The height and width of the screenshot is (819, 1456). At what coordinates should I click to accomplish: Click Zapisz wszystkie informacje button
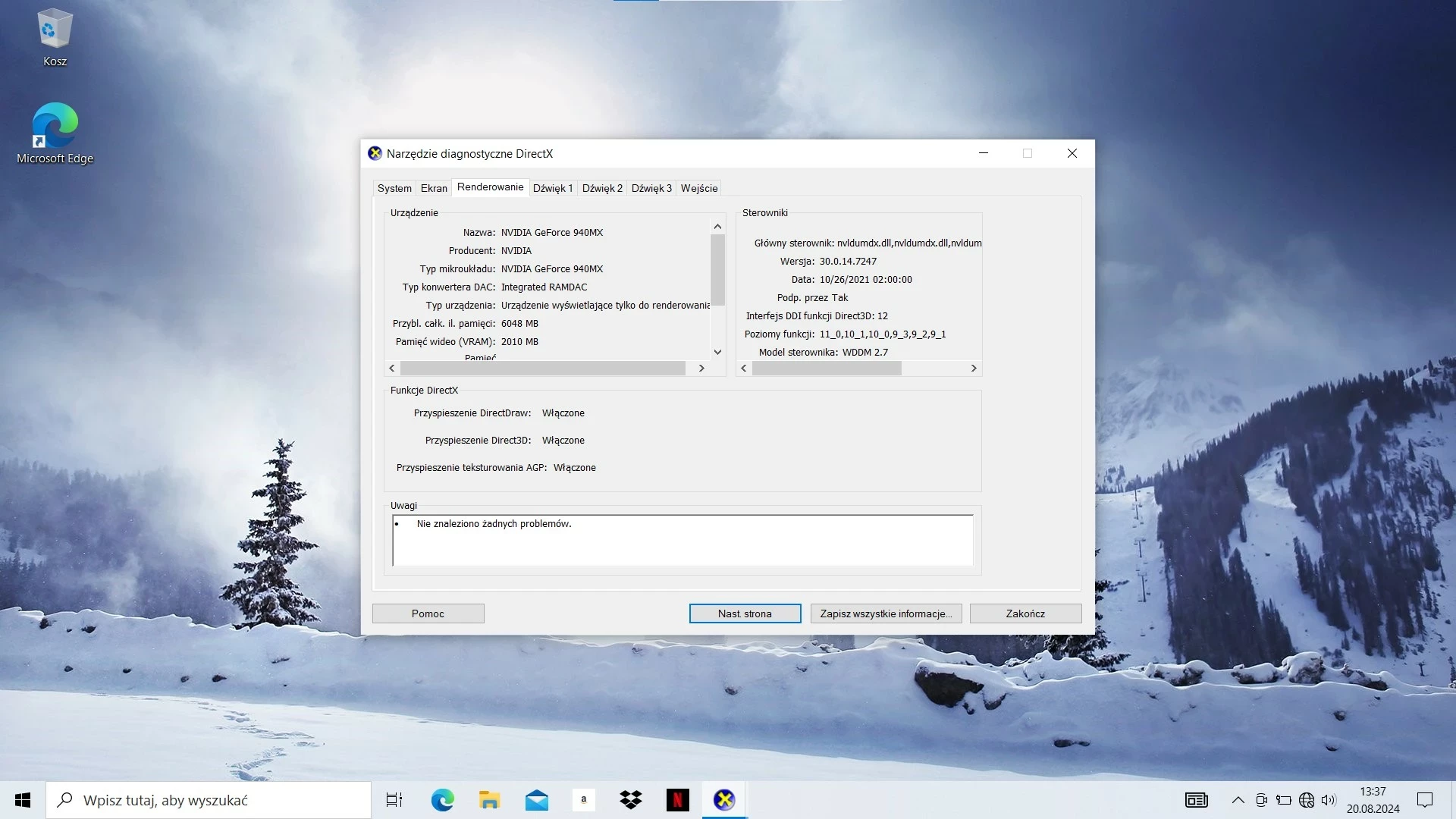886,613
